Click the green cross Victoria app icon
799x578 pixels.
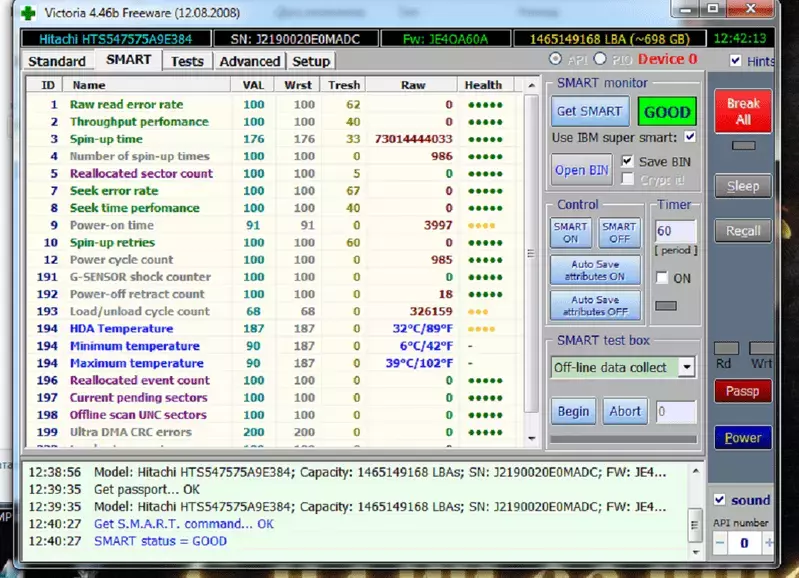[29, 13]
